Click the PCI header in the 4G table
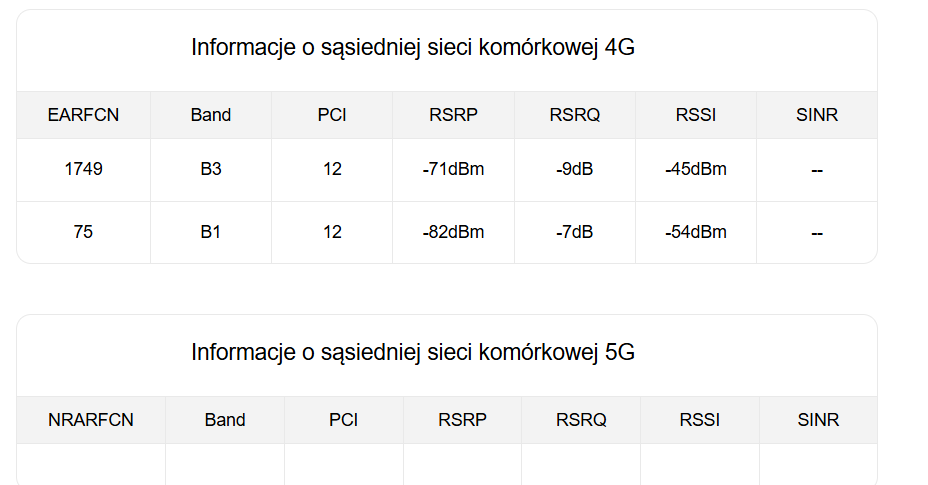 click(x=332, y=115)
